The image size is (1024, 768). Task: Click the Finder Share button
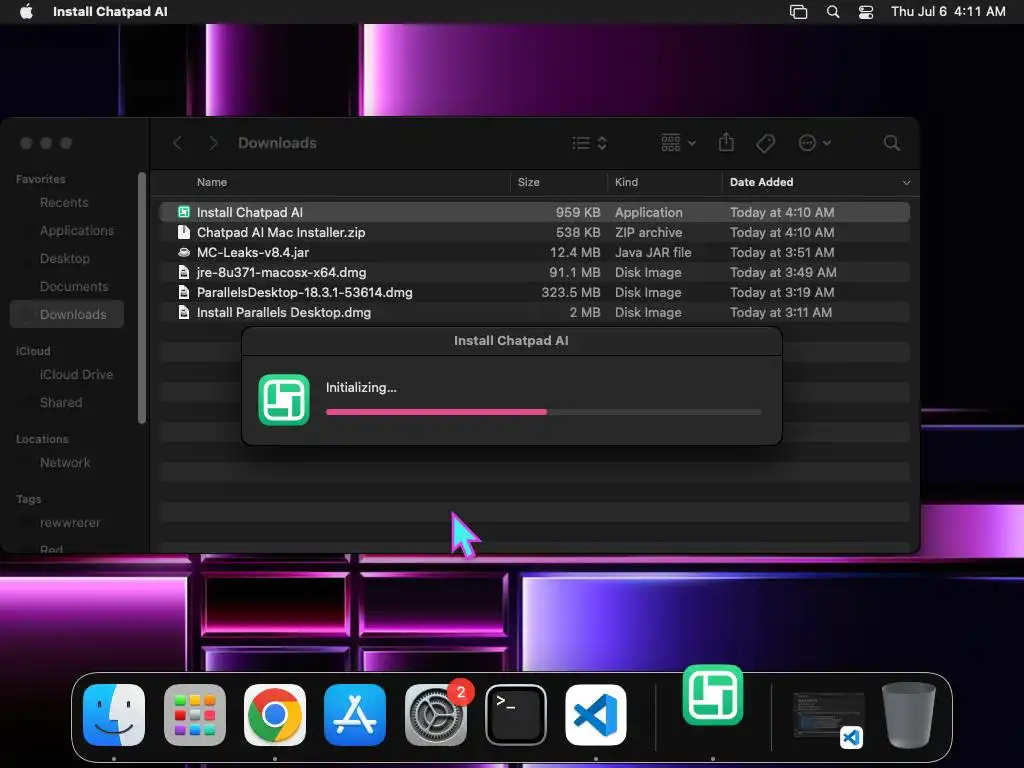coord(726,142)
